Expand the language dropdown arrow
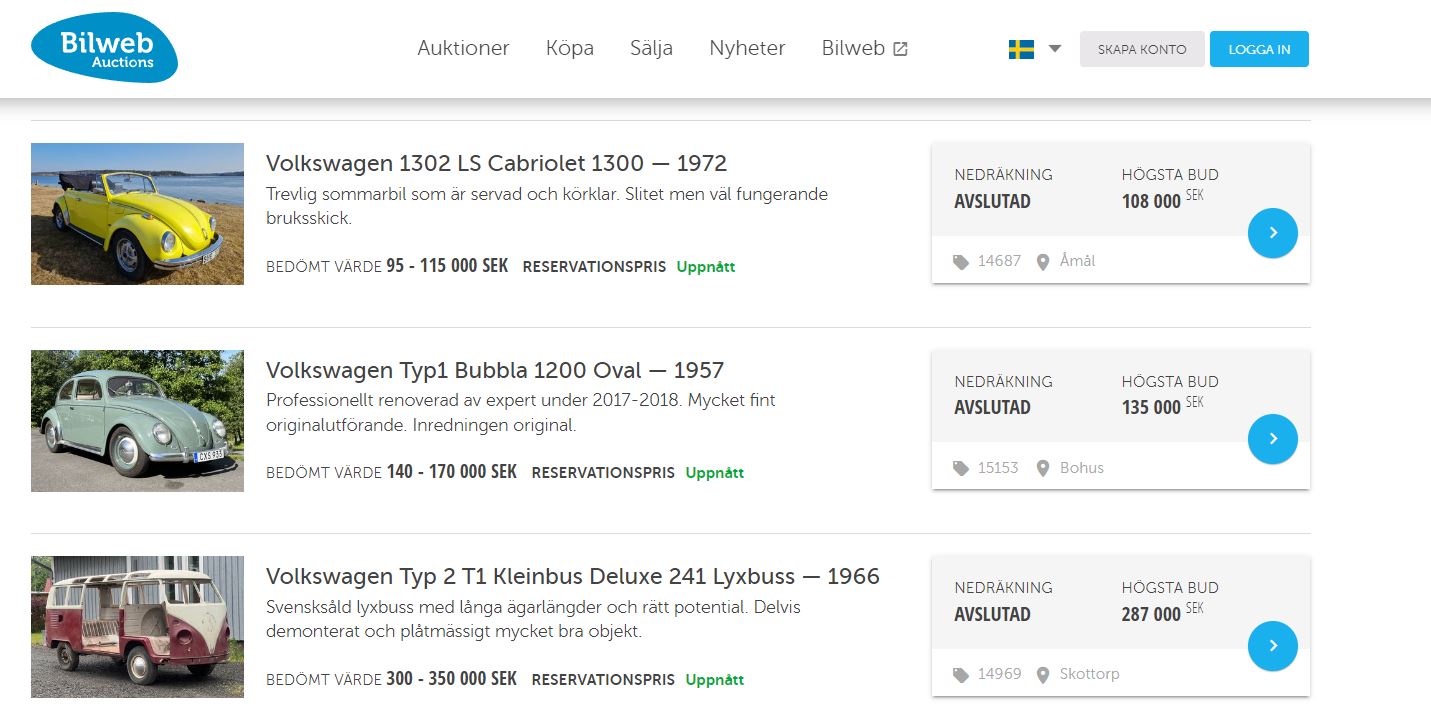 click(1055, 48)
